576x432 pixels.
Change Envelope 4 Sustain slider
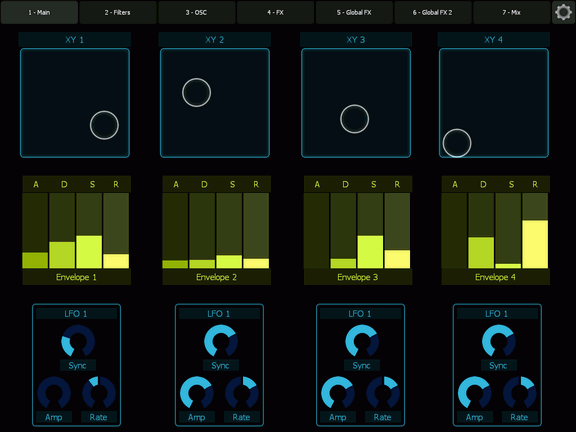[508, 231]
